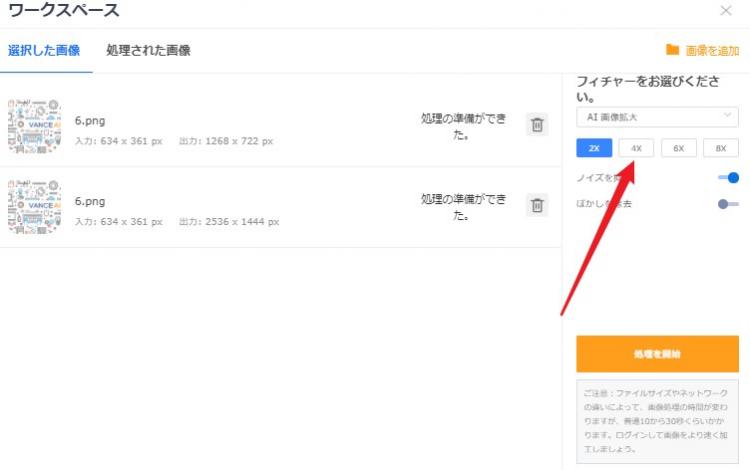Open the 処理された画像 tab
750x470 pixels.
coord(148,50)
